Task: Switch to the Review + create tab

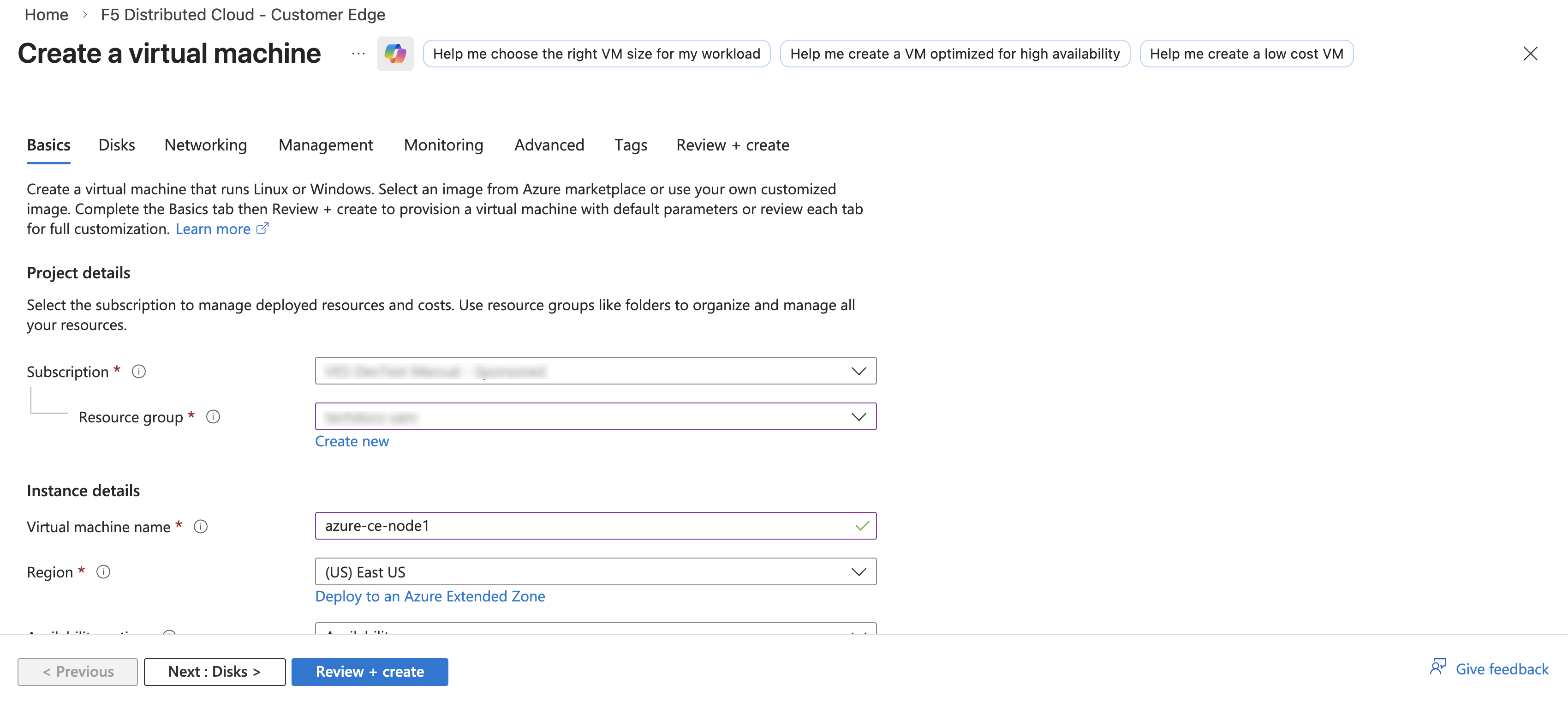Action: pos(732,144)
